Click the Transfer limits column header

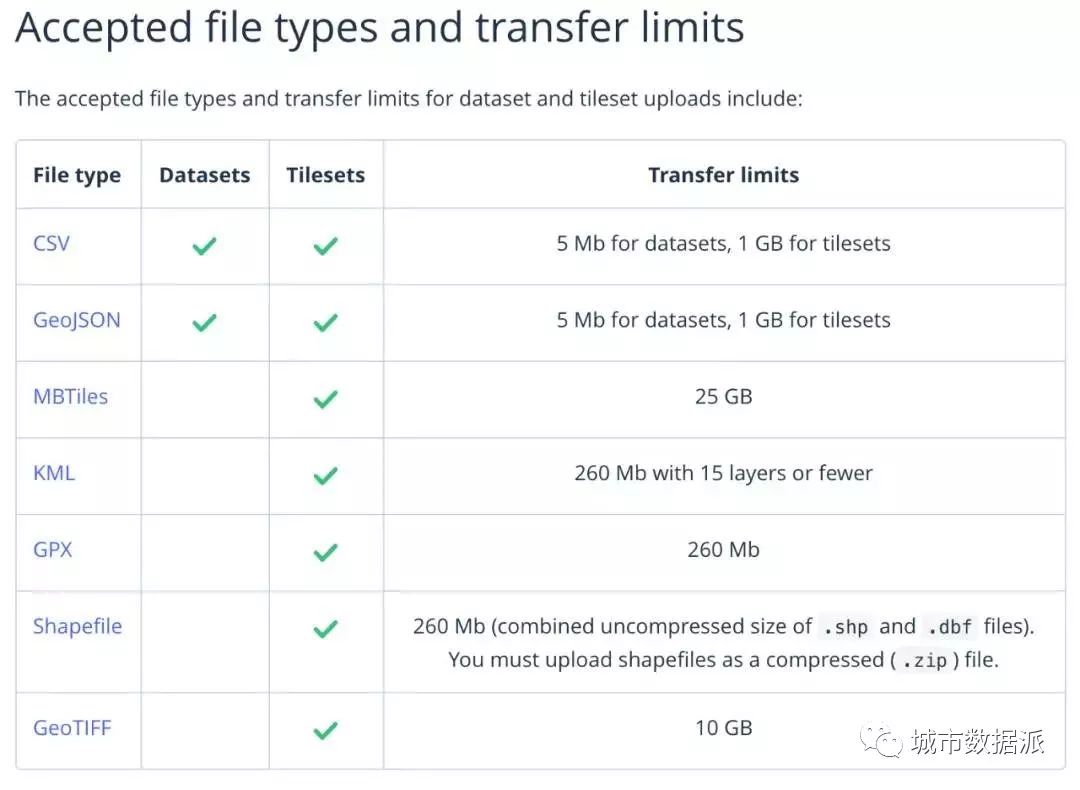pos(723,175)
